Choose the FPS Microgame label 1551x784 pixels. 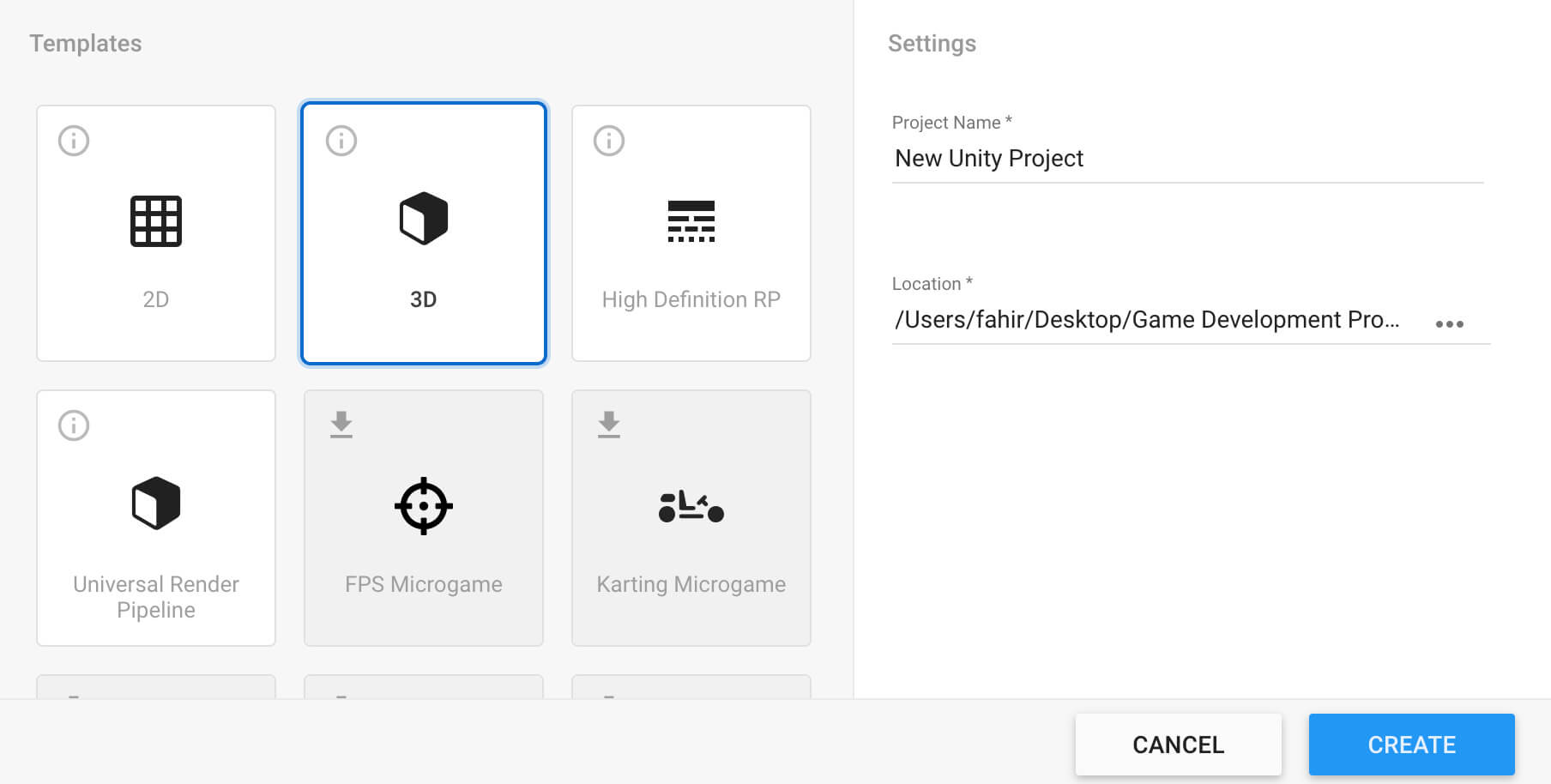(x=424, y=584)
